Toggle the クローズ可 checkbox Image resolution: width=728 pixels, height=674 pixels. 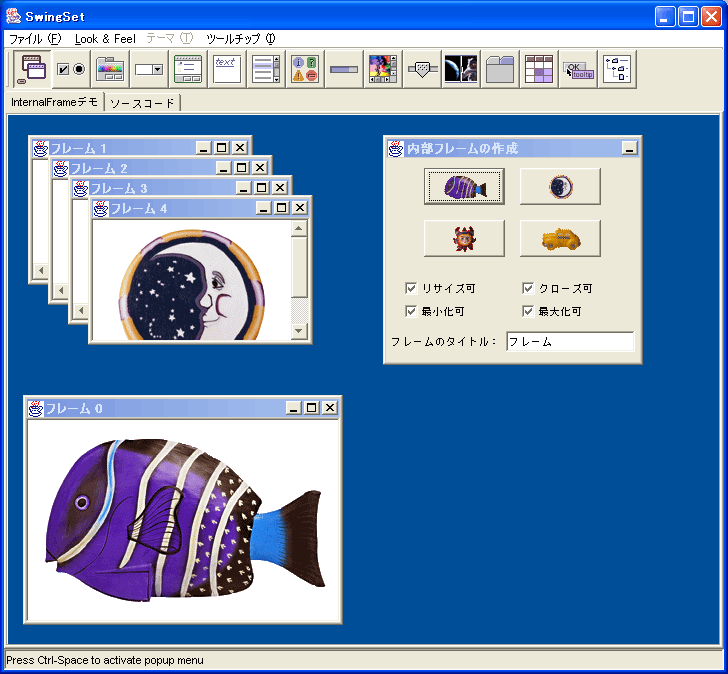click(x=528, y=288)
